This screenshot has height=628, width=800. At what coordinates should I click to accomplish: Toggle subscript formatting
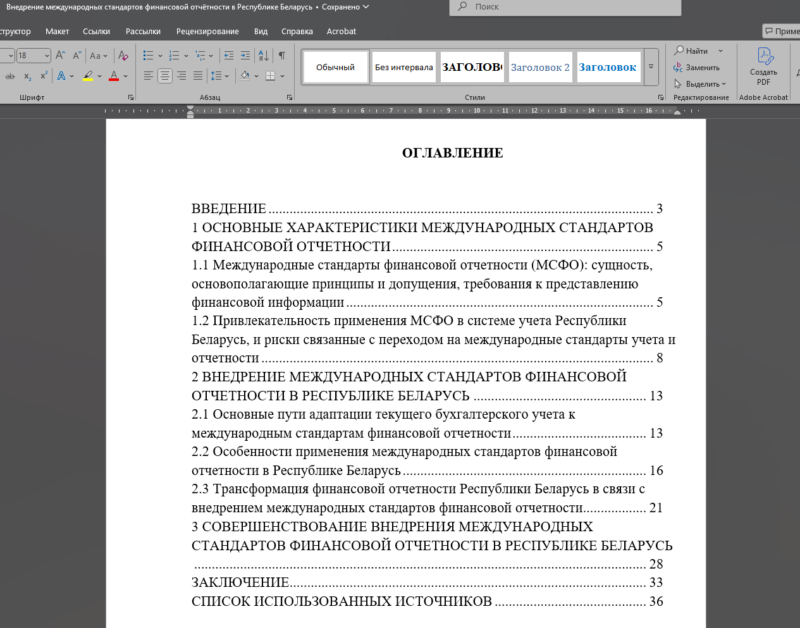click(28, 76)
